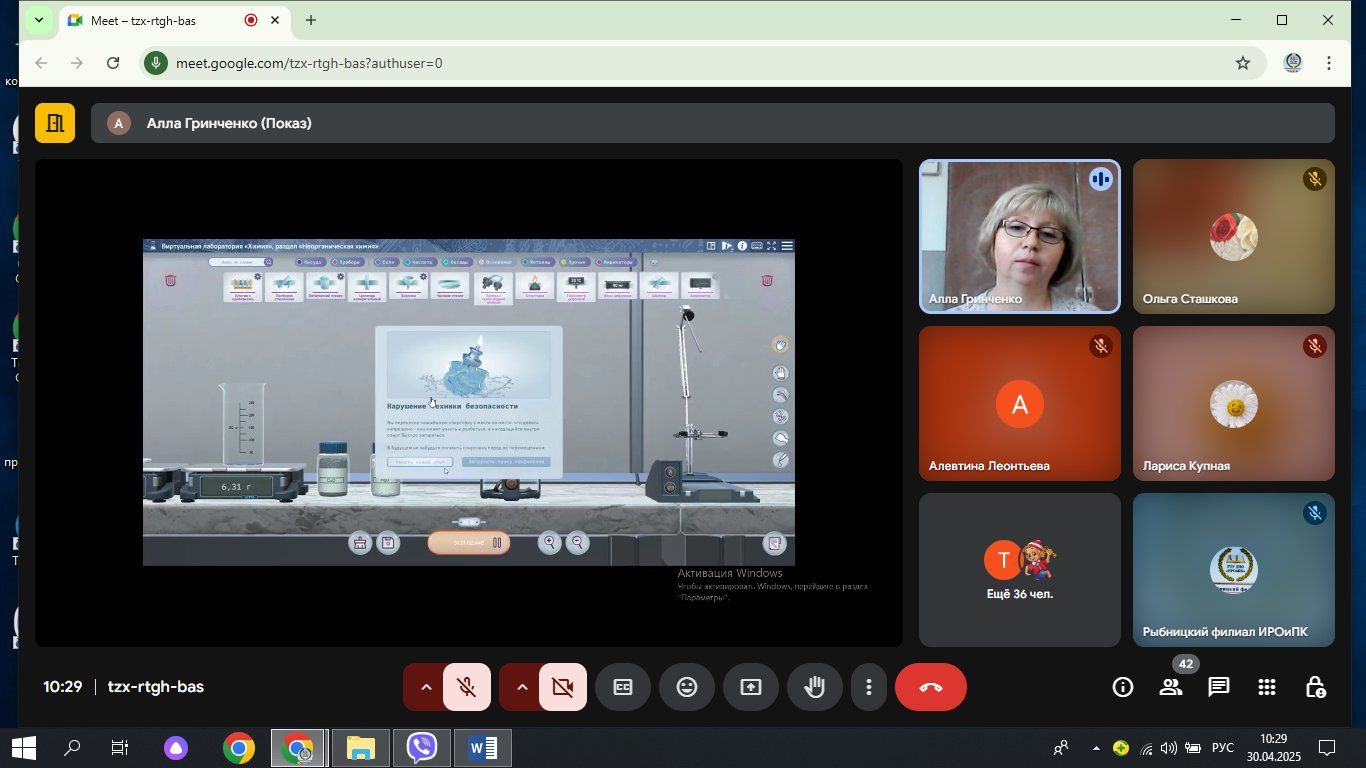Click the left red trash bin in lab
This screenshot has width=1366, height=768.
[171, 281]
